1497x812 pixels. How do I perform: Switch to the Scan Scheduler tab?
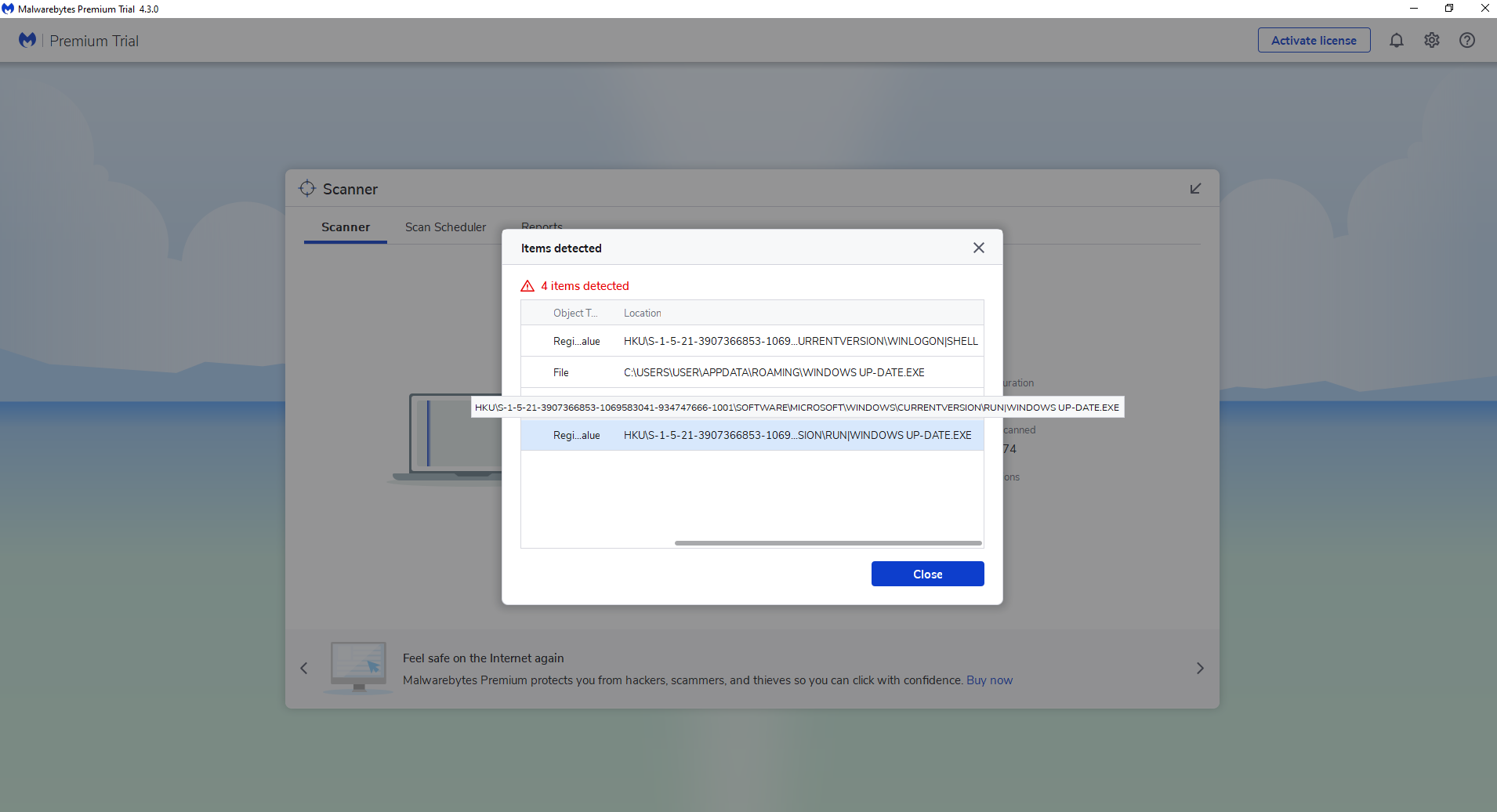445,227
